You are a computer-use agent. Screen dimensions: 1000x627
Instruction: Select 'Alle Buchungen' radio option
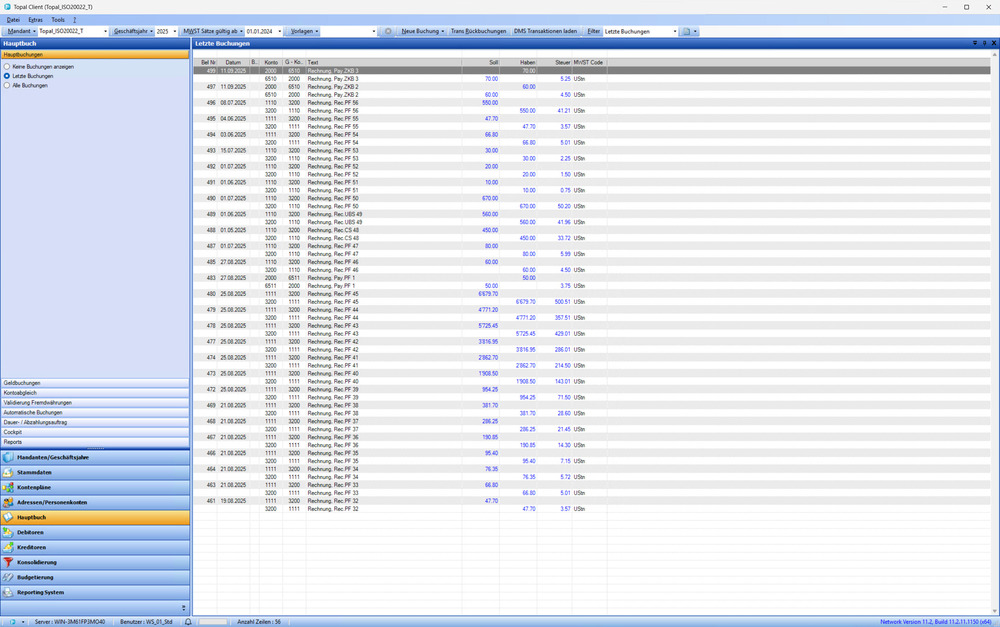7,86
